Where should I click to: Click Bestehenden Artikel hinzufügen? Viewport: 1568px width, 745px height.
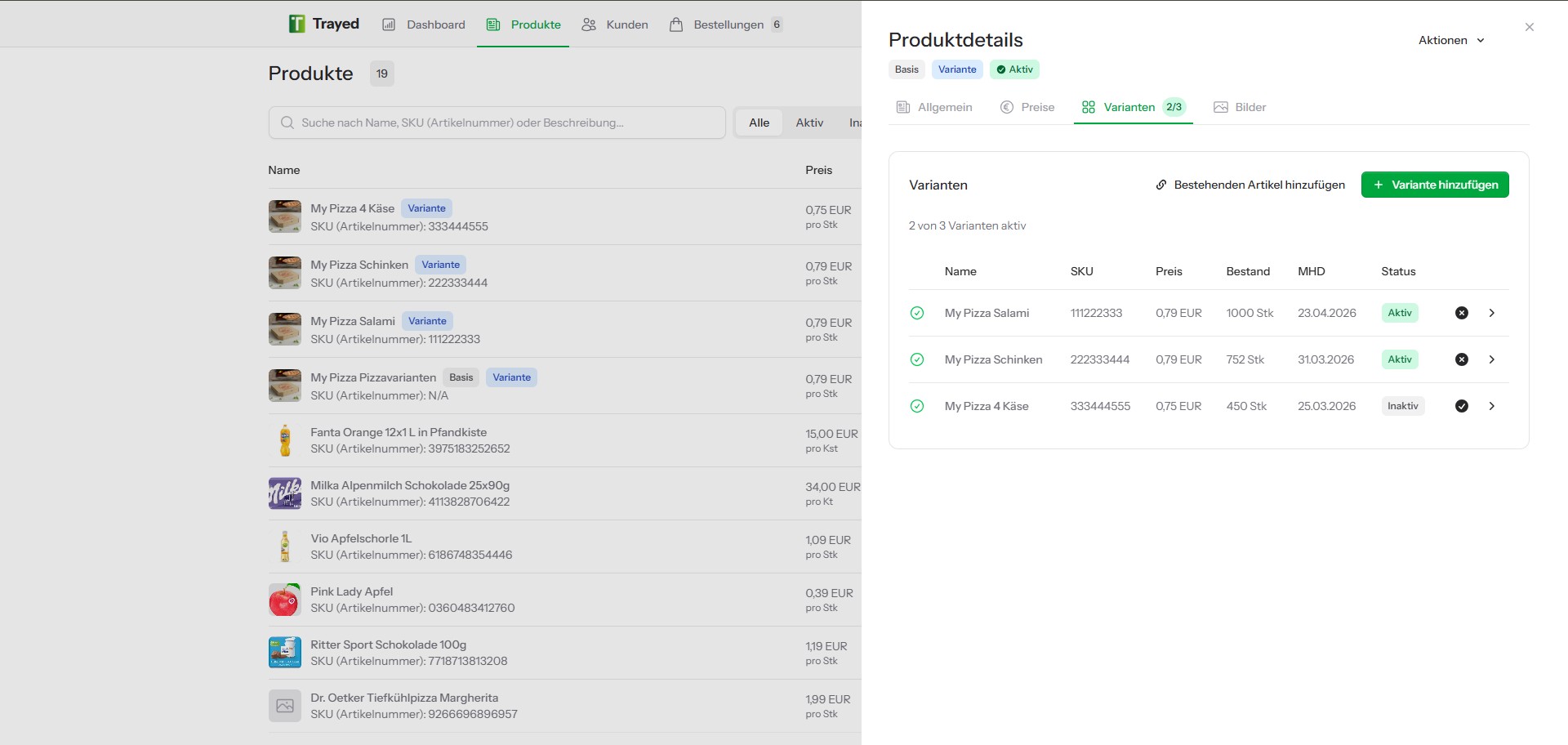1259,185
